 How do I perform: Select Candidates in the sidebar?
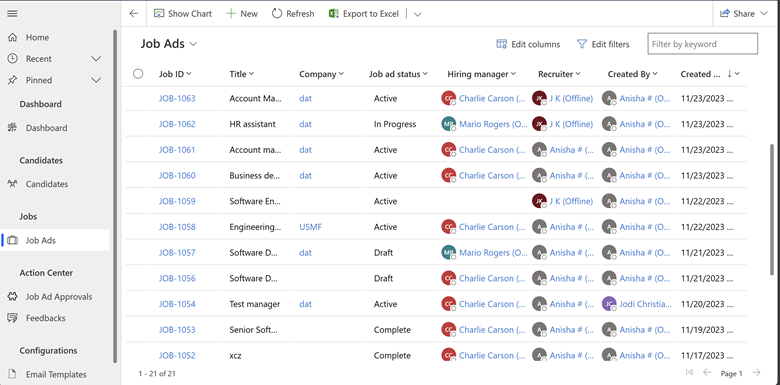[x=47, y=184]
